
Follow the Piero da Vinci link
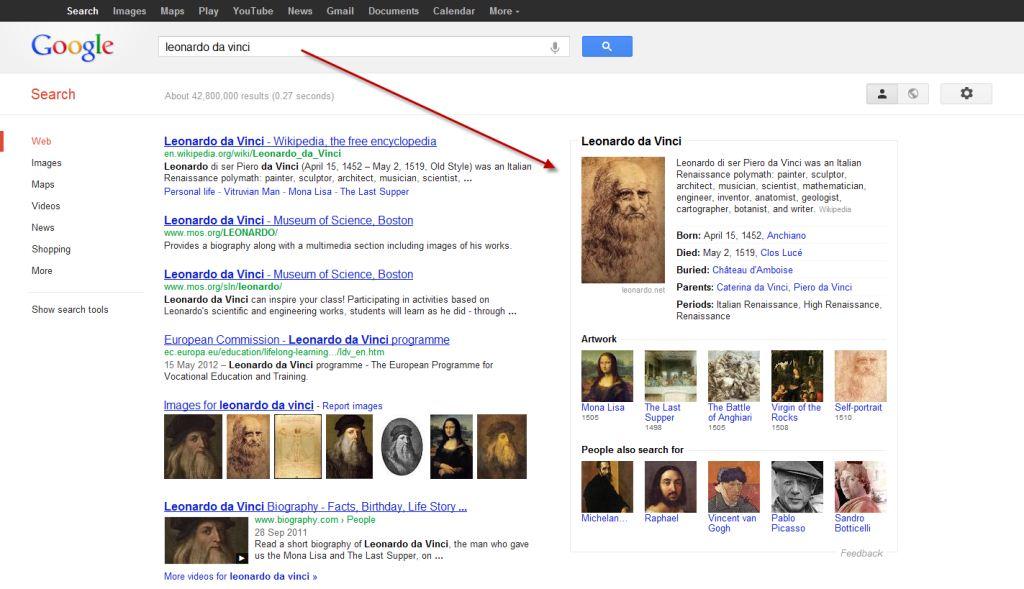(823, 287)
